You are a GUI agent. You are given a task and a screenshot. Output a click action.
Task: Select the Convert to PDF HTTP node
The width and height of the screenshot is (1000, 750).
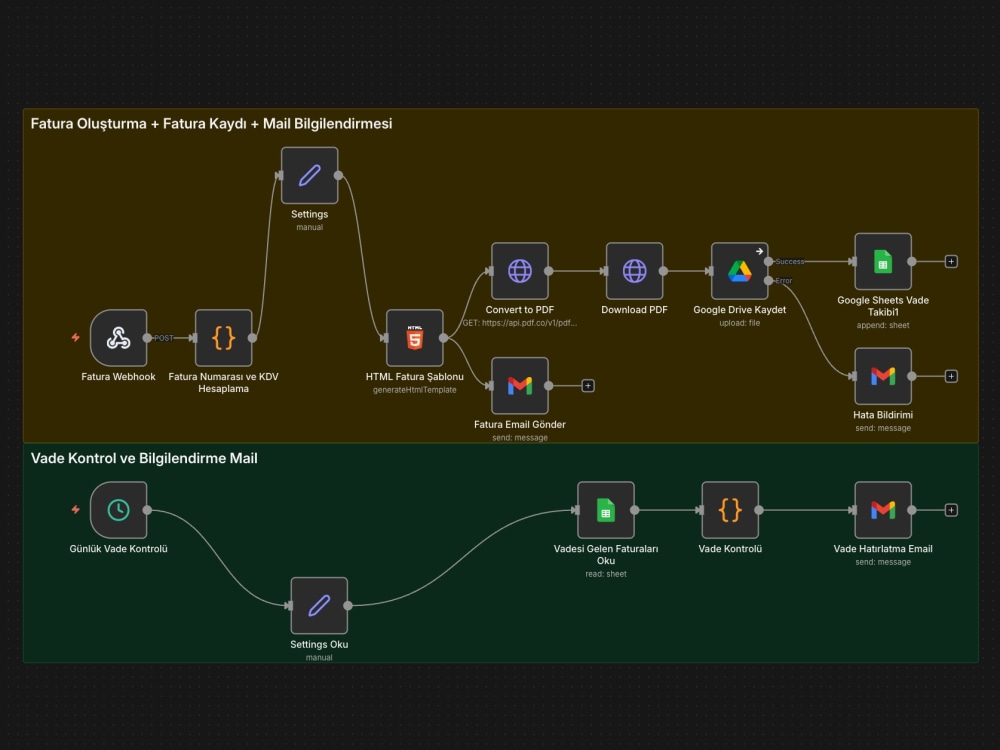[520, 271]
